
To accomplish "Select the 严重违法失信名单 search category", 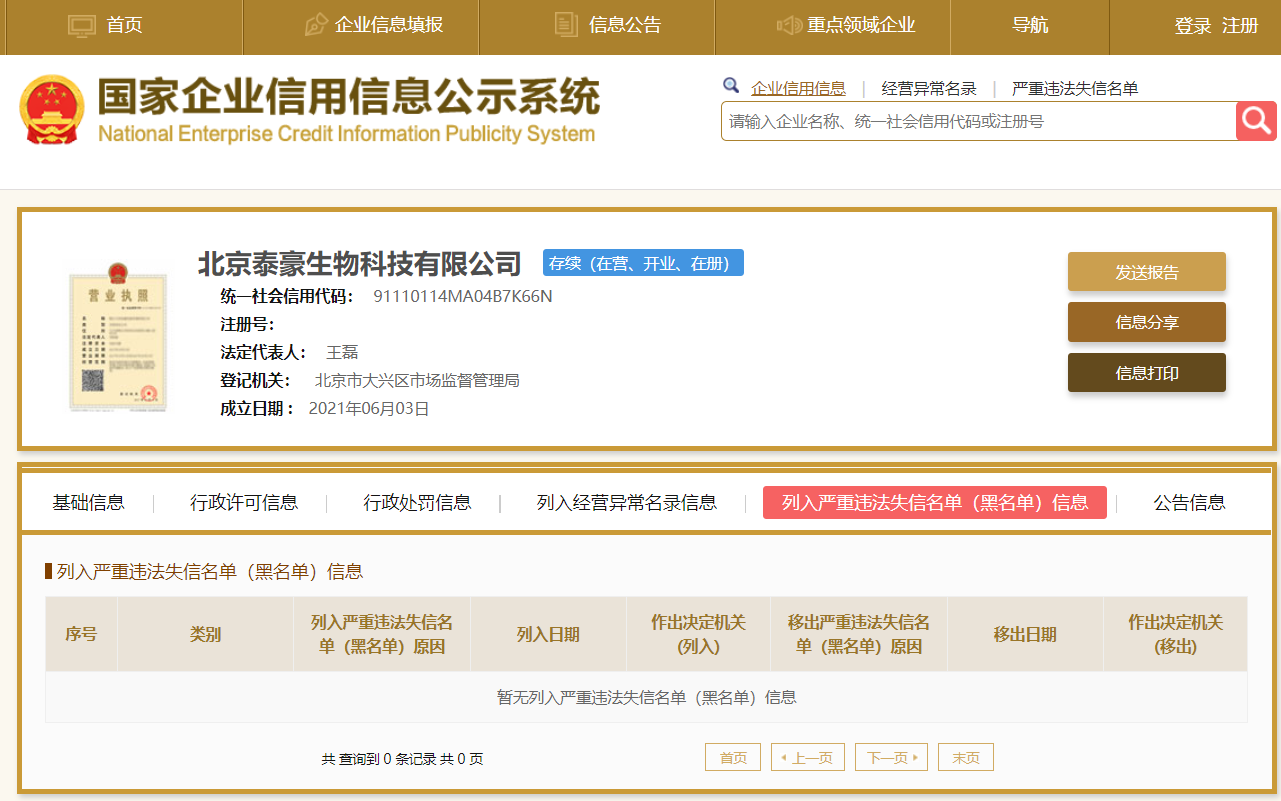I will pyautogui.click(x=1074, y=89).
